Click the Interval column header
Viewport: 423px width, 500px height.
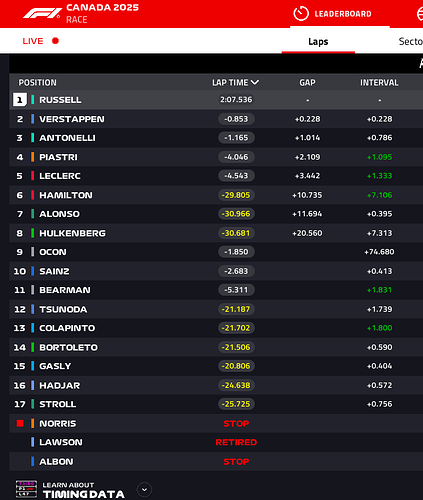tap(379, 82)
